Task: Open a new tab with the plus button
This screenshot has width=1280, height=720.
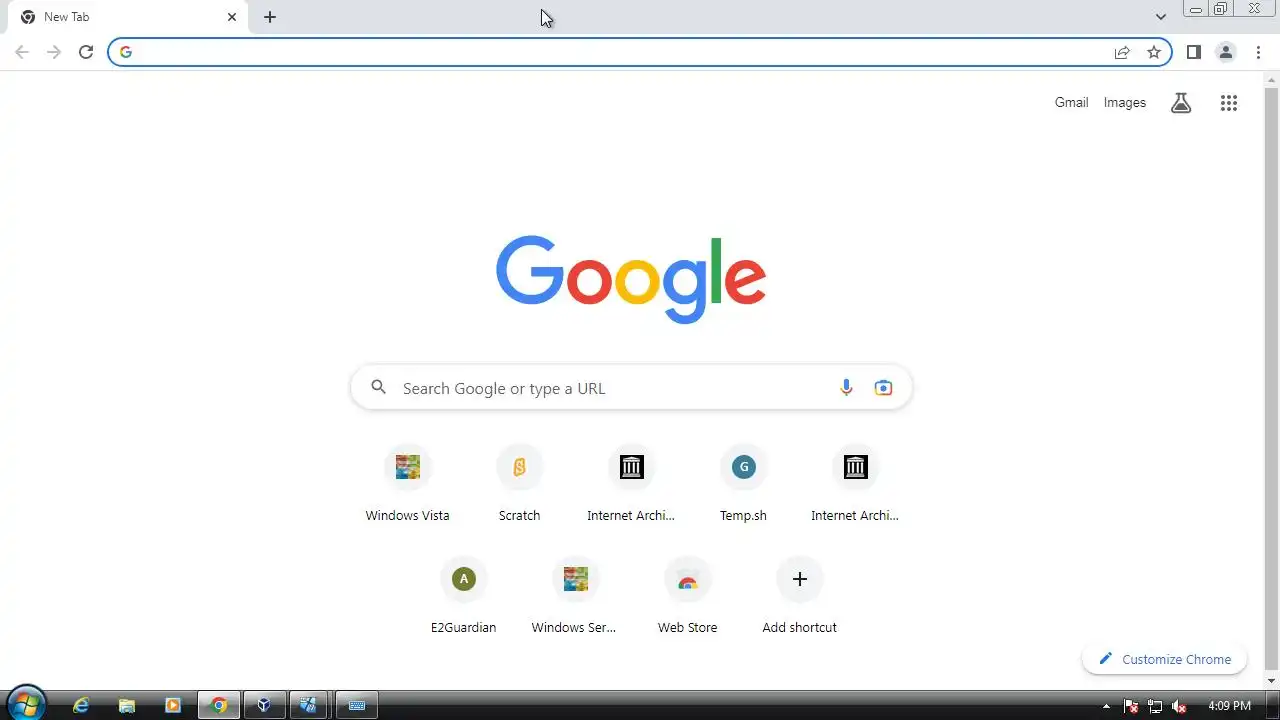Action: click(x=270, y=17)
